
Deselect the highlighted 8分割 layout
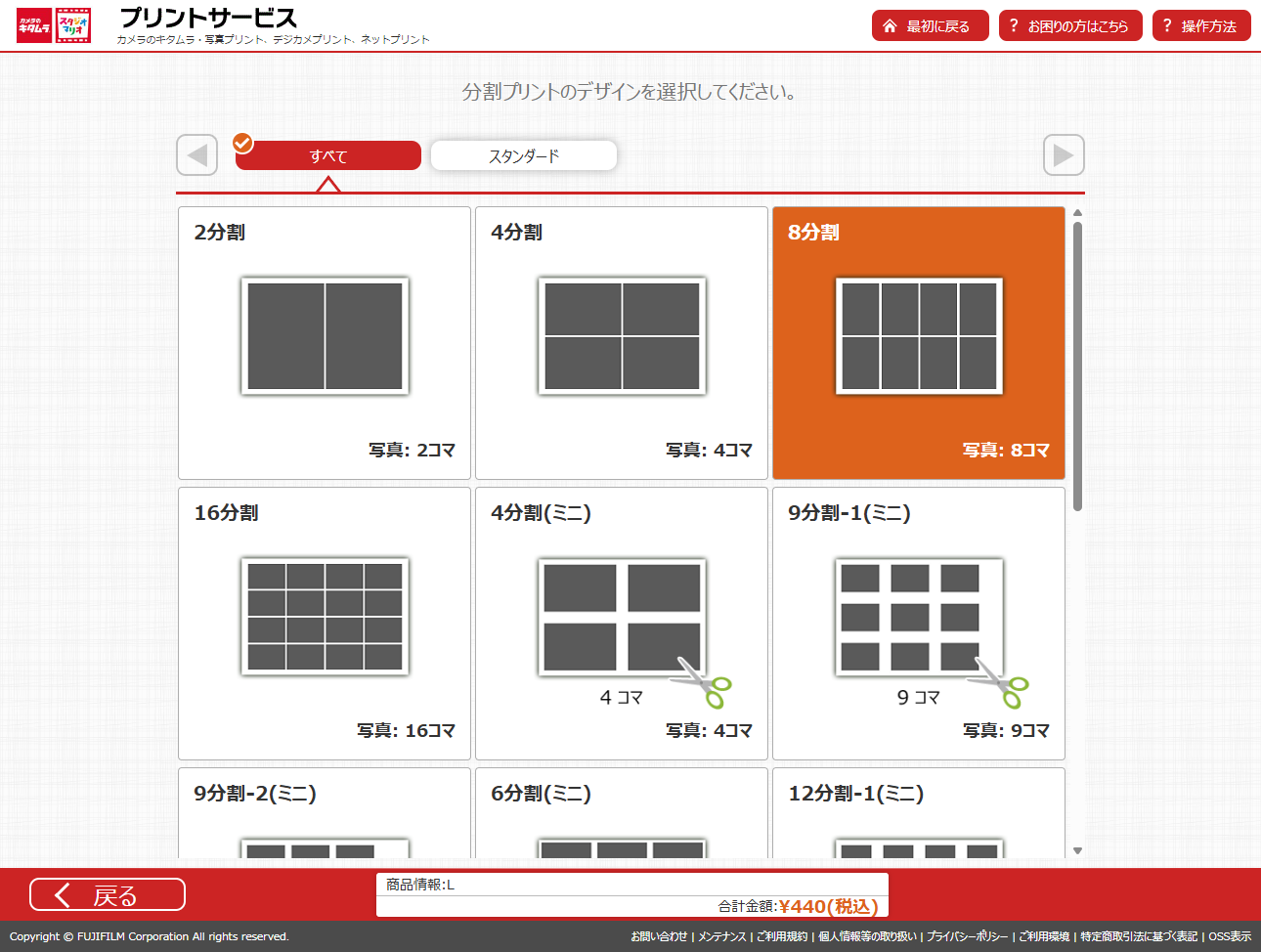click(918, 341)
